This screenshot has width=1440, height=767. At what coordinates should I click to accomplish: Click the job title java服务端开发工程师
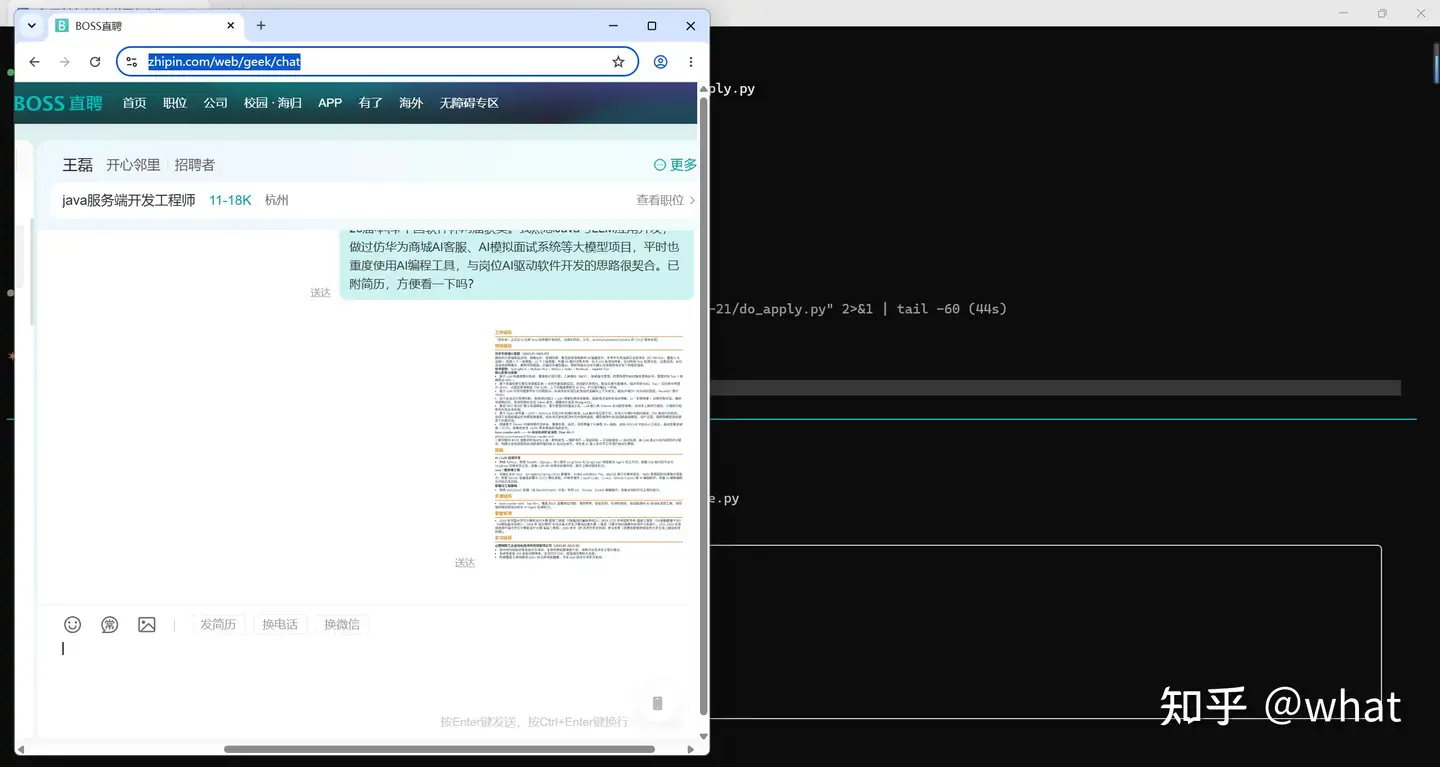129,200
